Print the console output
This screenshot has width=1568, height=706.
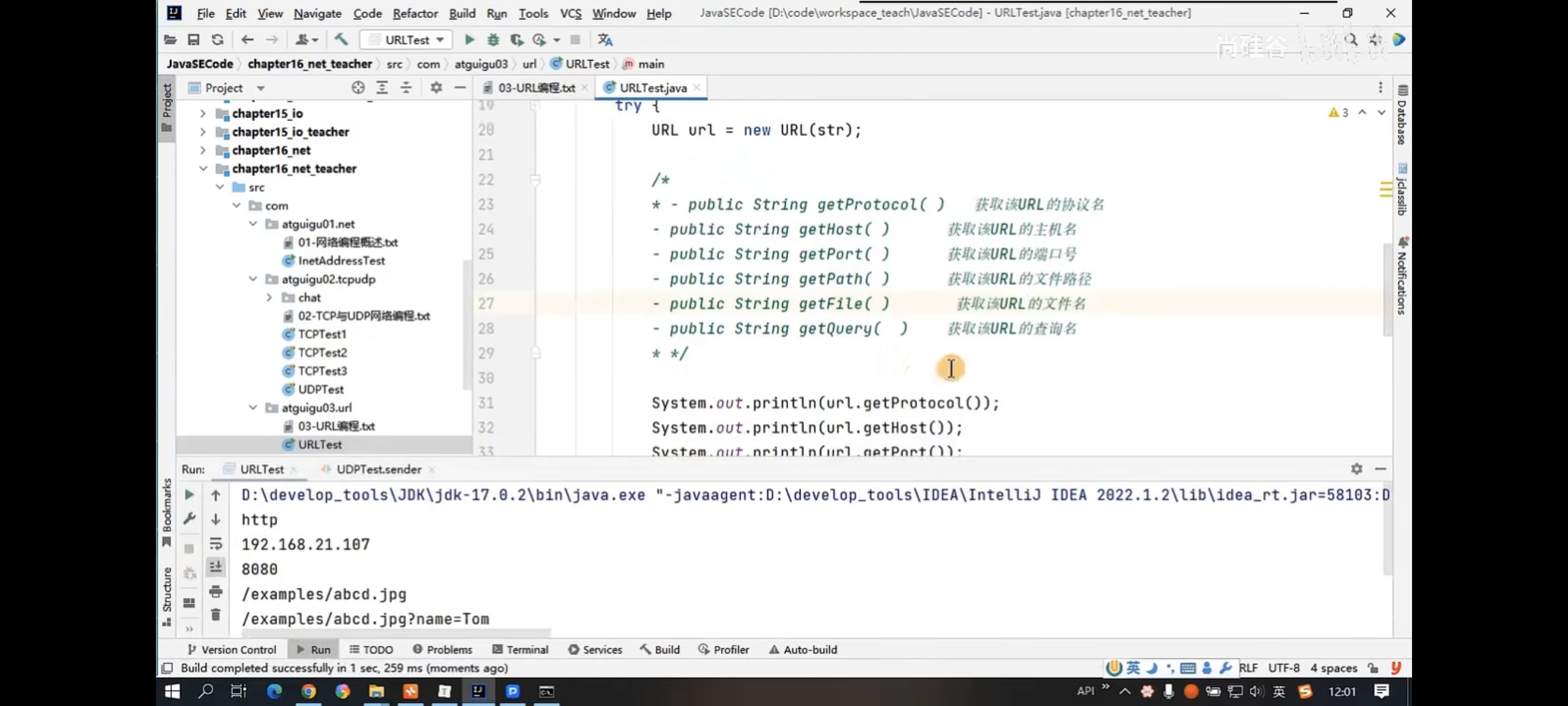[215, 591]
